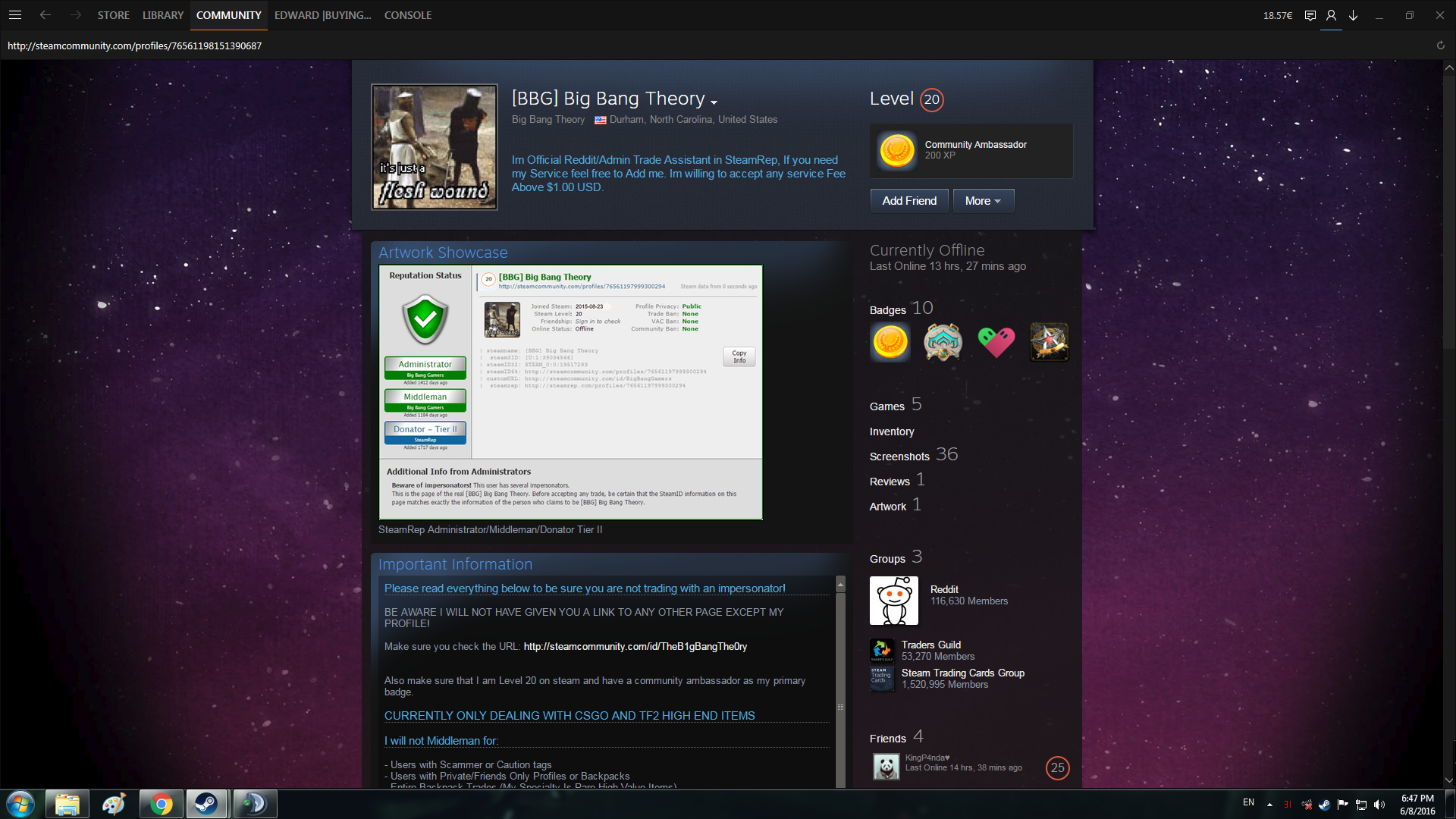This screenshot has height=819, width=1456.
Task: Open the Reddit group avatar
Action: 893,601
